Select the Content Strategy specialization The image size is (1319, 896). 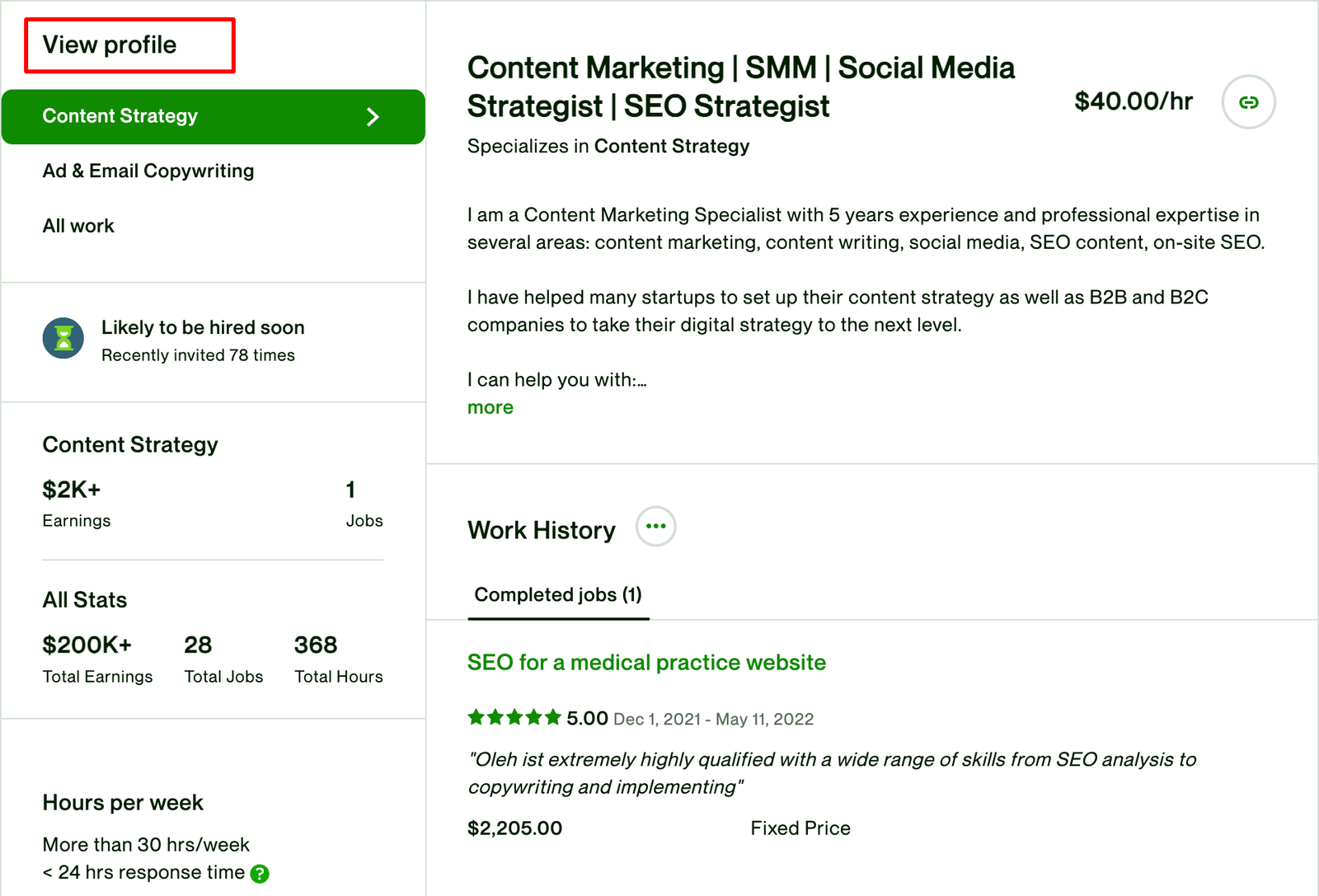214,117
